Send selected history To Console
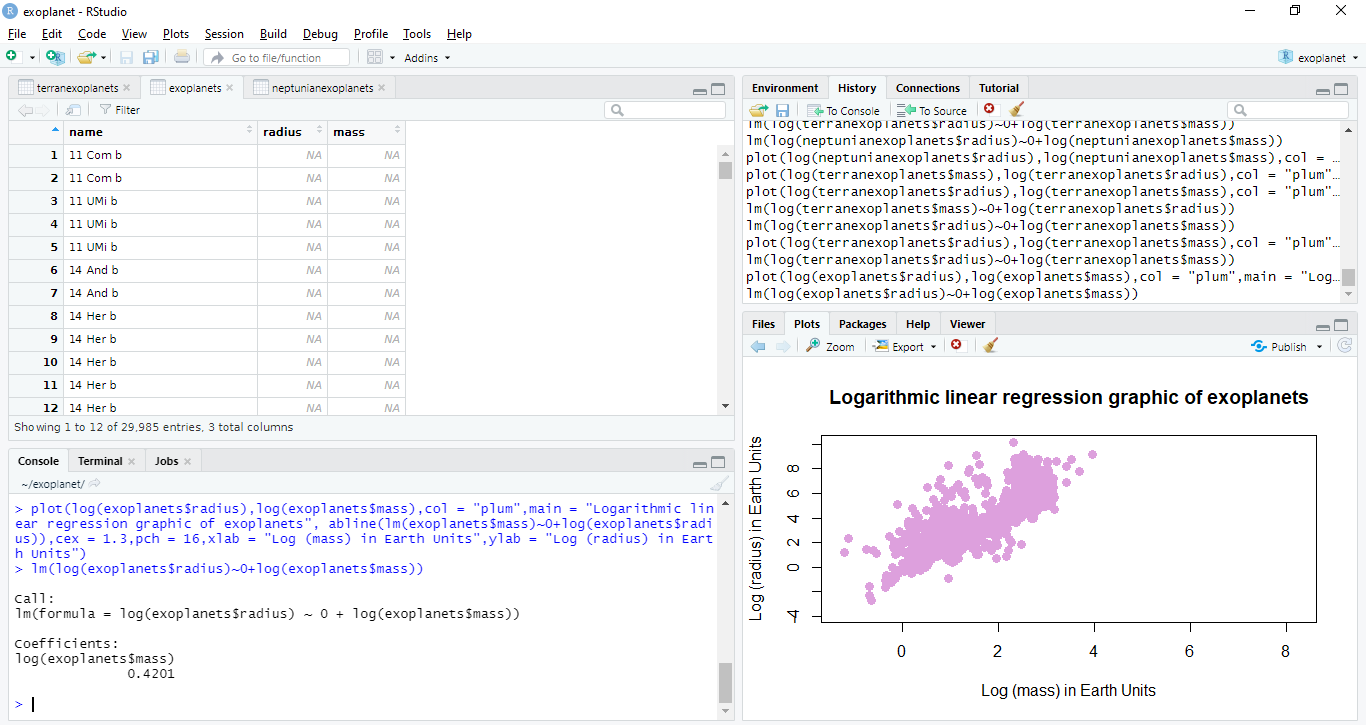 point(844,110)
